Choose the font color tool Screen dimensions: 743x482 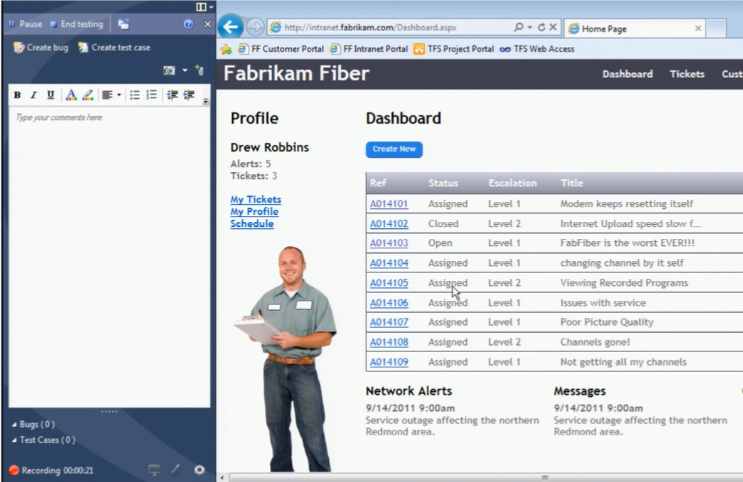(x=71, y=95)
